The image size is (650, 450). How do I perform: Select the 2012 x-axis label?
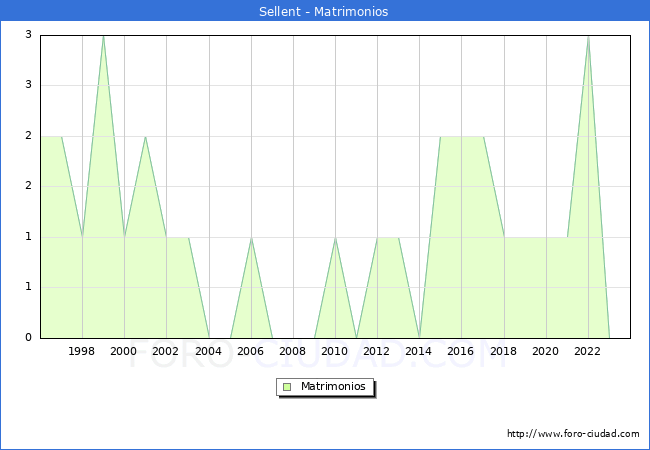pos(376,351)
